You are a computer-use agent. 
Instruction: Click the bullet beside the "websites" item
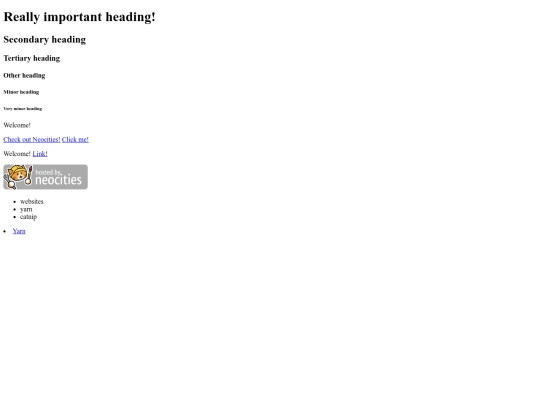click(14, 202)
